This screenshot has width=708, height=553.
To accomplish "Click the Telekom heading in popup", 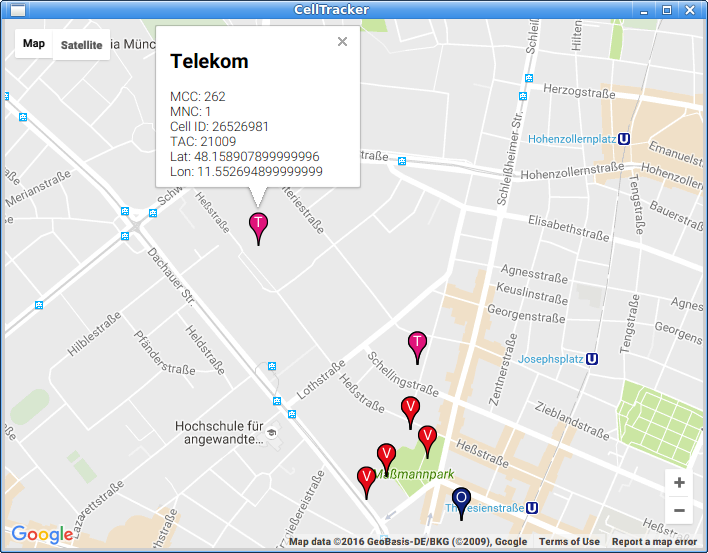I will point(209,61).
